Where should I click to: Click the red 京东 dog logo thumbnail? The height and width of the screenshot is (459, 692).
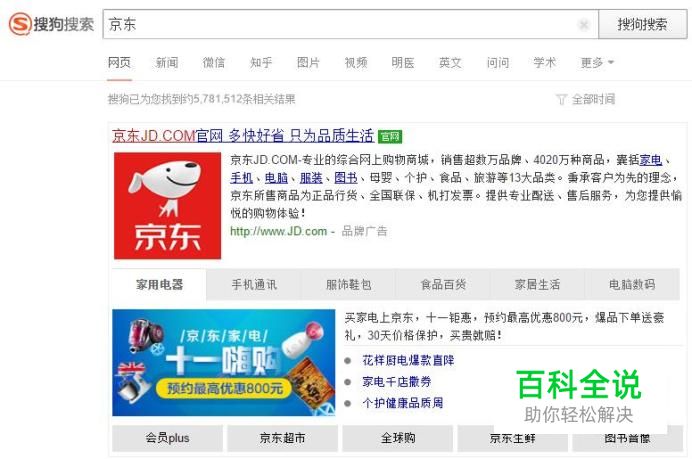[x=167, y=206]
